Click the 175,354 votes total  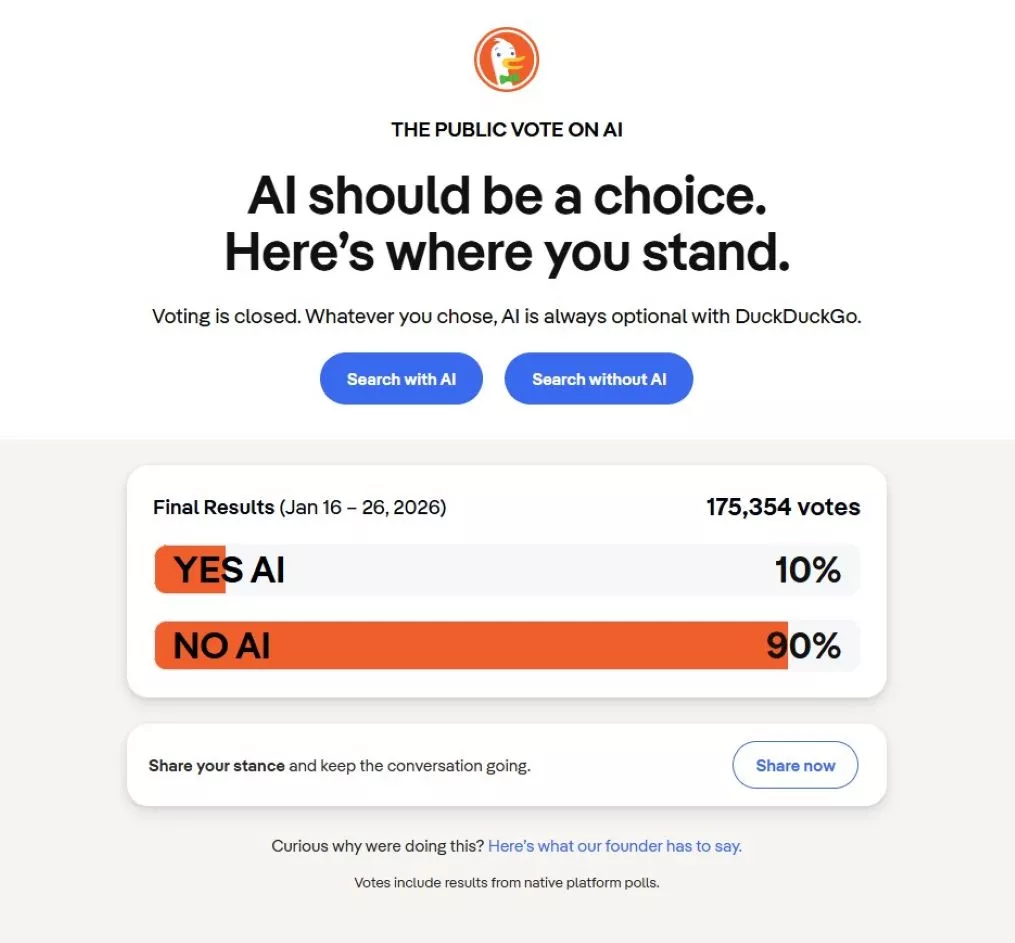click(x=783, y=507)
